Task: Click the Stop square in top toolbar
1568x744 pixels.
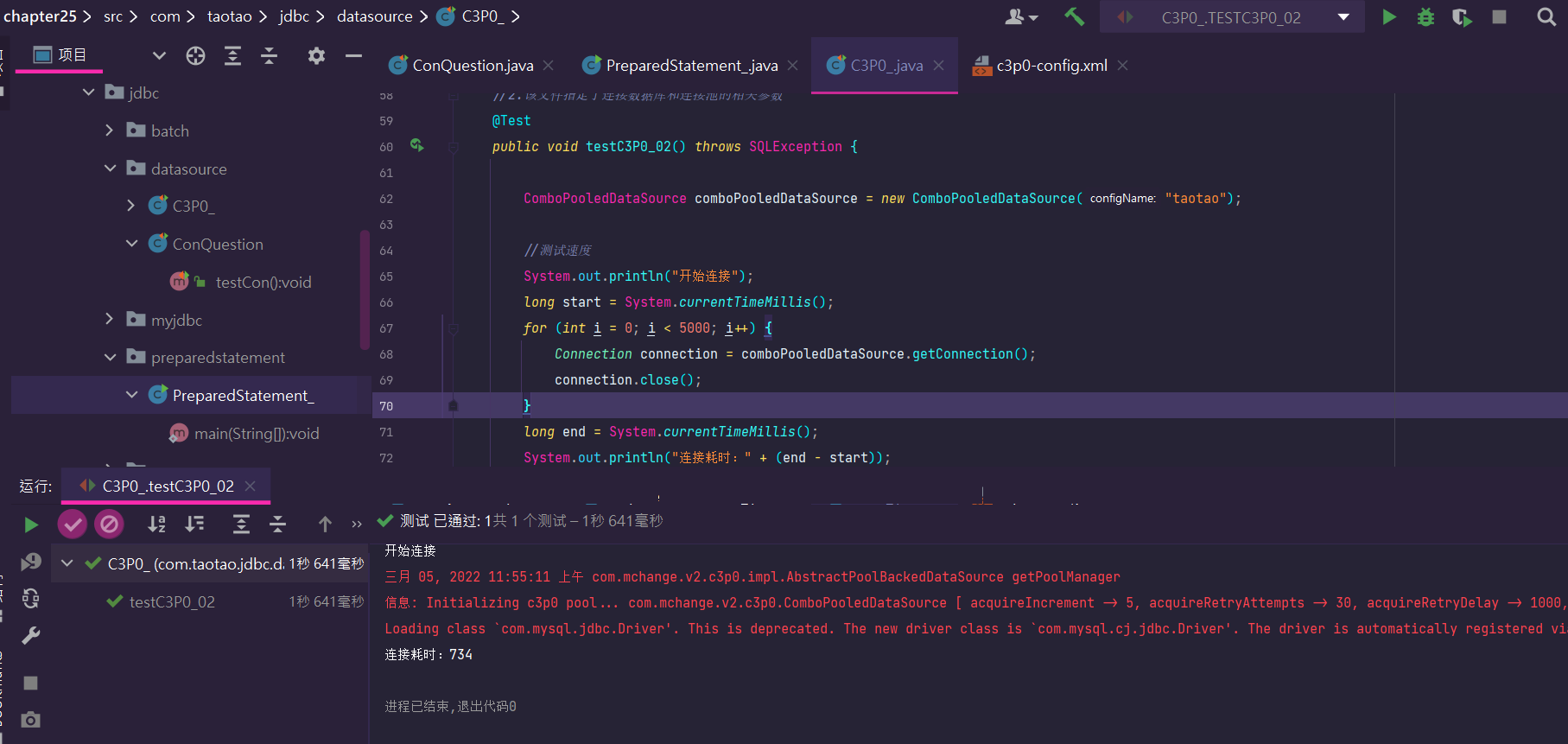Action: click(x=1499, y=17)
